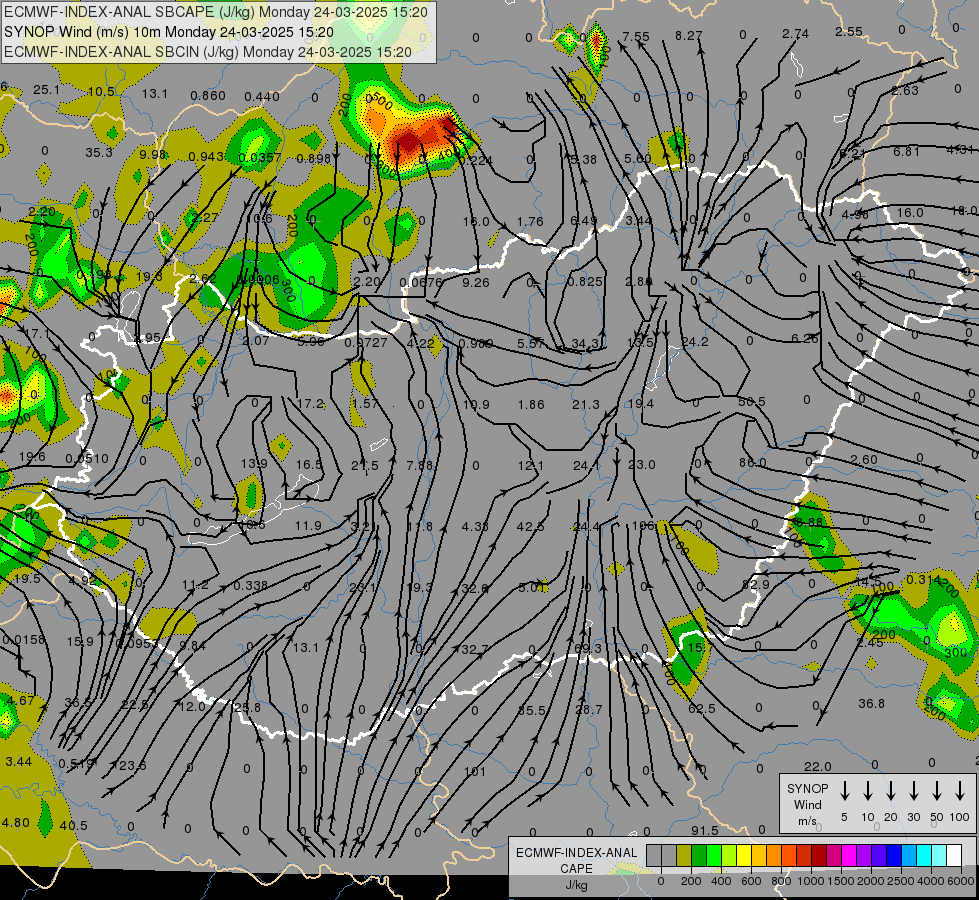979x900 pixels.
Task: Click the map value '40.5'
Action: coord(74,825)
